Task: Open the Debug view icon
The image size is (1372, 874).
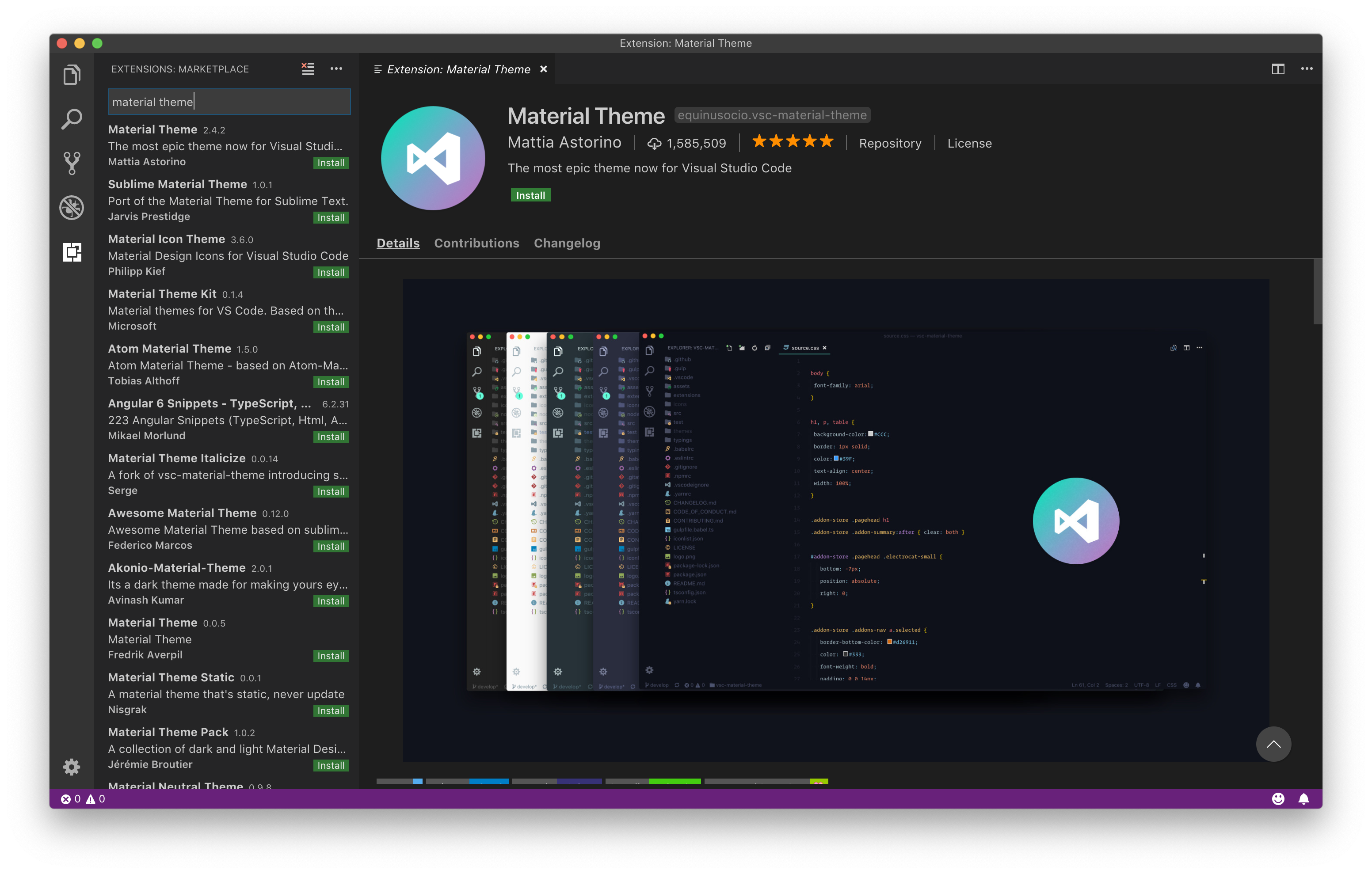Action: (x=72, y=207)
